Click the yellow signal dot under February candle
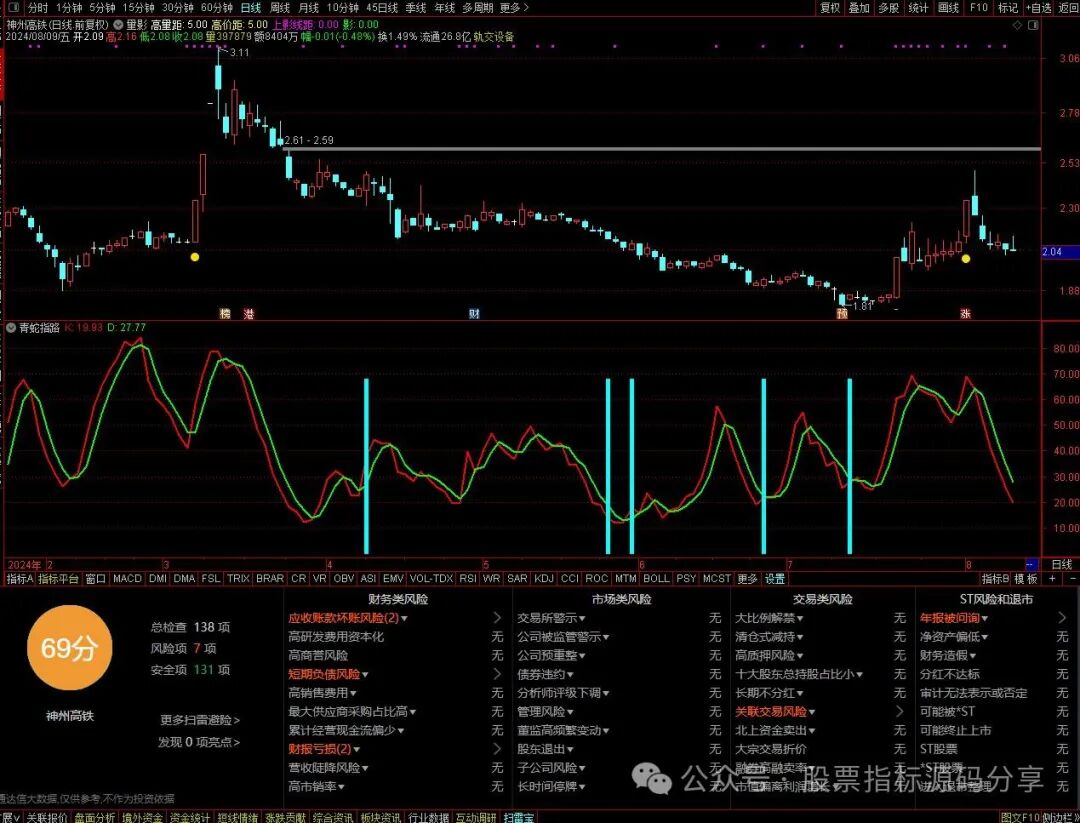 (x=195, y=257)
